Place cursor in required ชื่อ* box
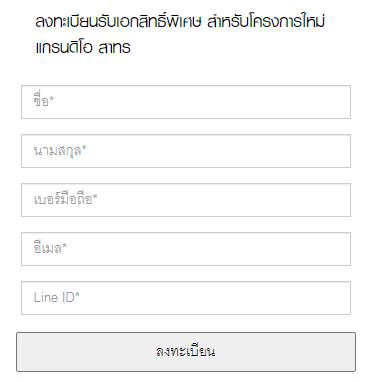Viewport: 372px width, 382px height. [186, 102]
